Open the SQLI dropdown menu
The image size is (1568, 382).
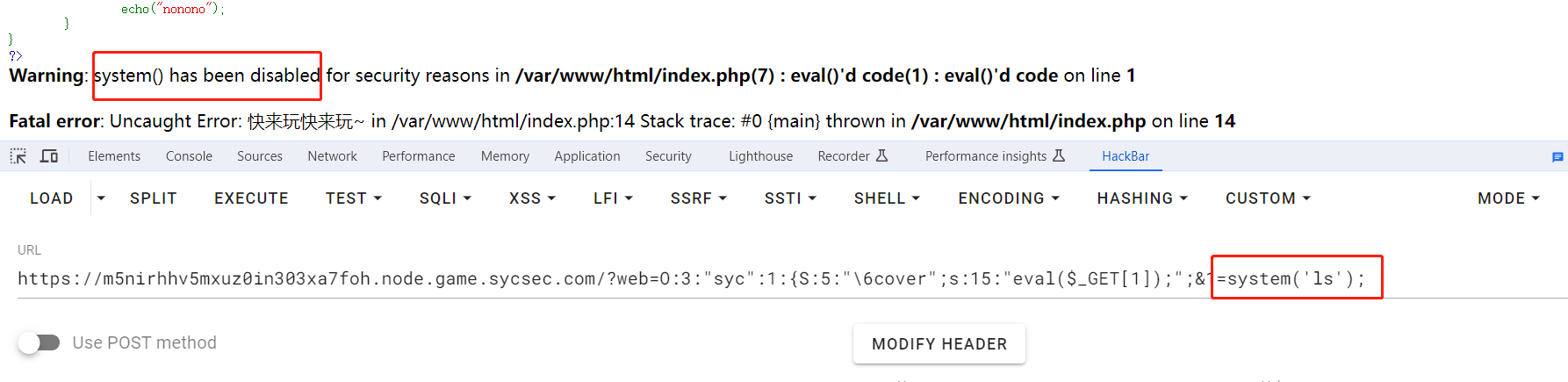(x=445, y=198)
